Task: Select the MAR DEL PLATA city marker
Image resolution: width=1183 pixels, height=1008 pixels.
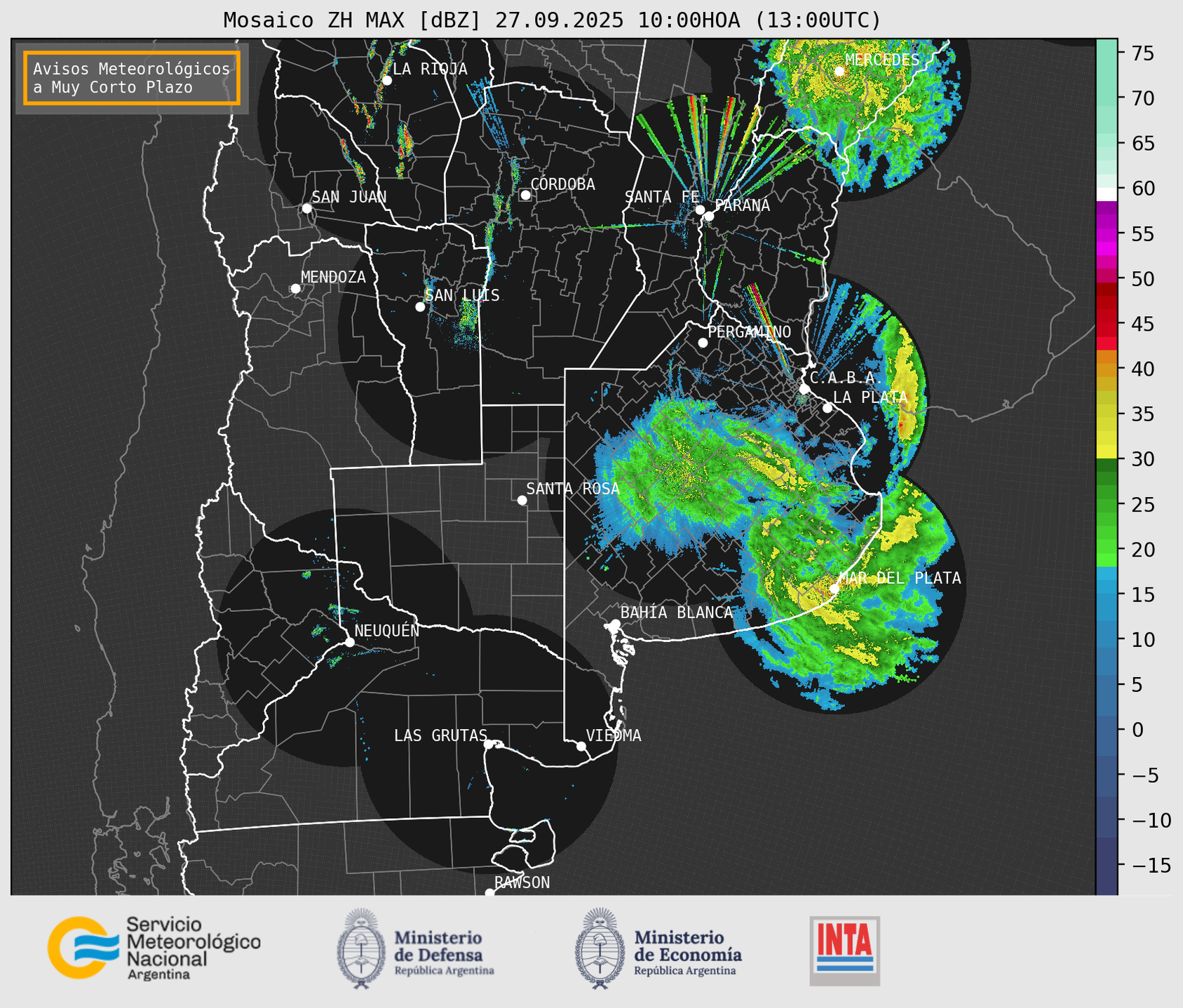Action: tap(834, 589)
